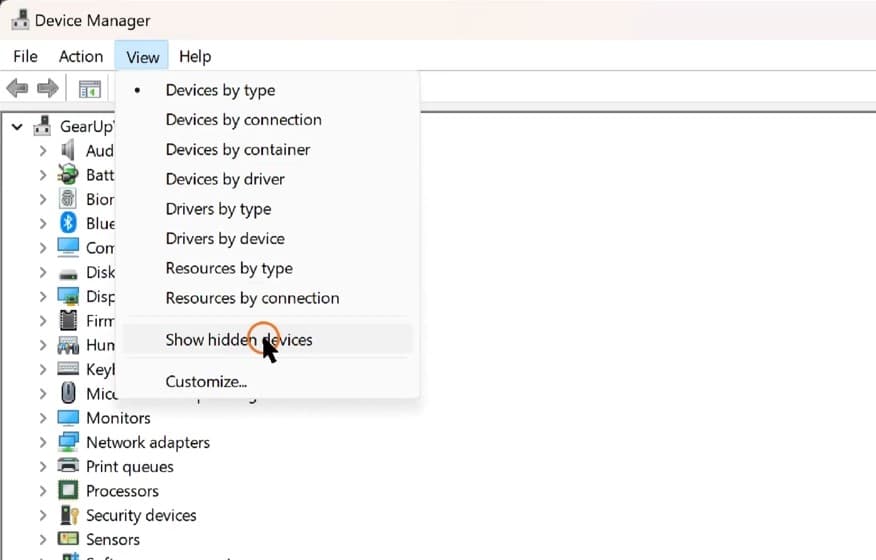Open the Action menu
Image resolution: width=876 pixels, height=560 pixels.
point(81,57)
